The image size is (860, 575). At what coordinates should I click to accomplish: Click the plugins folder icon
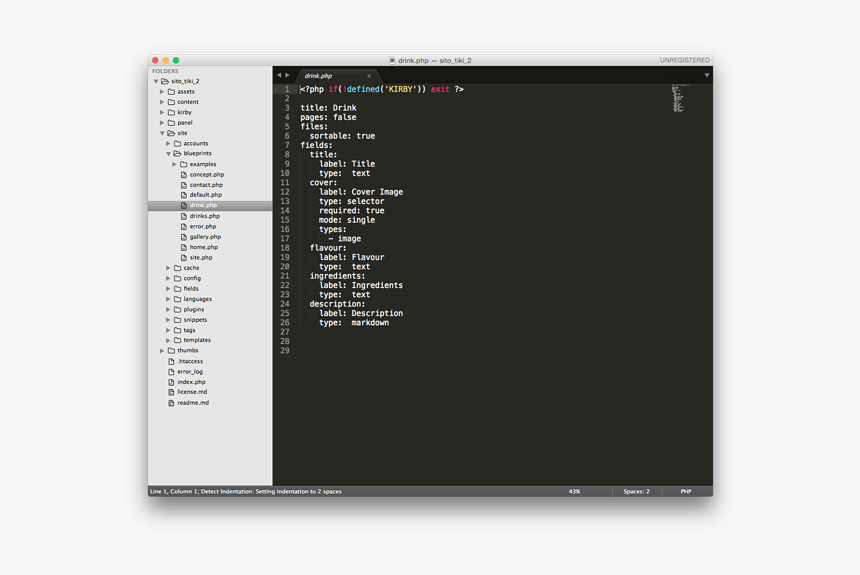(x=177, y=309)
